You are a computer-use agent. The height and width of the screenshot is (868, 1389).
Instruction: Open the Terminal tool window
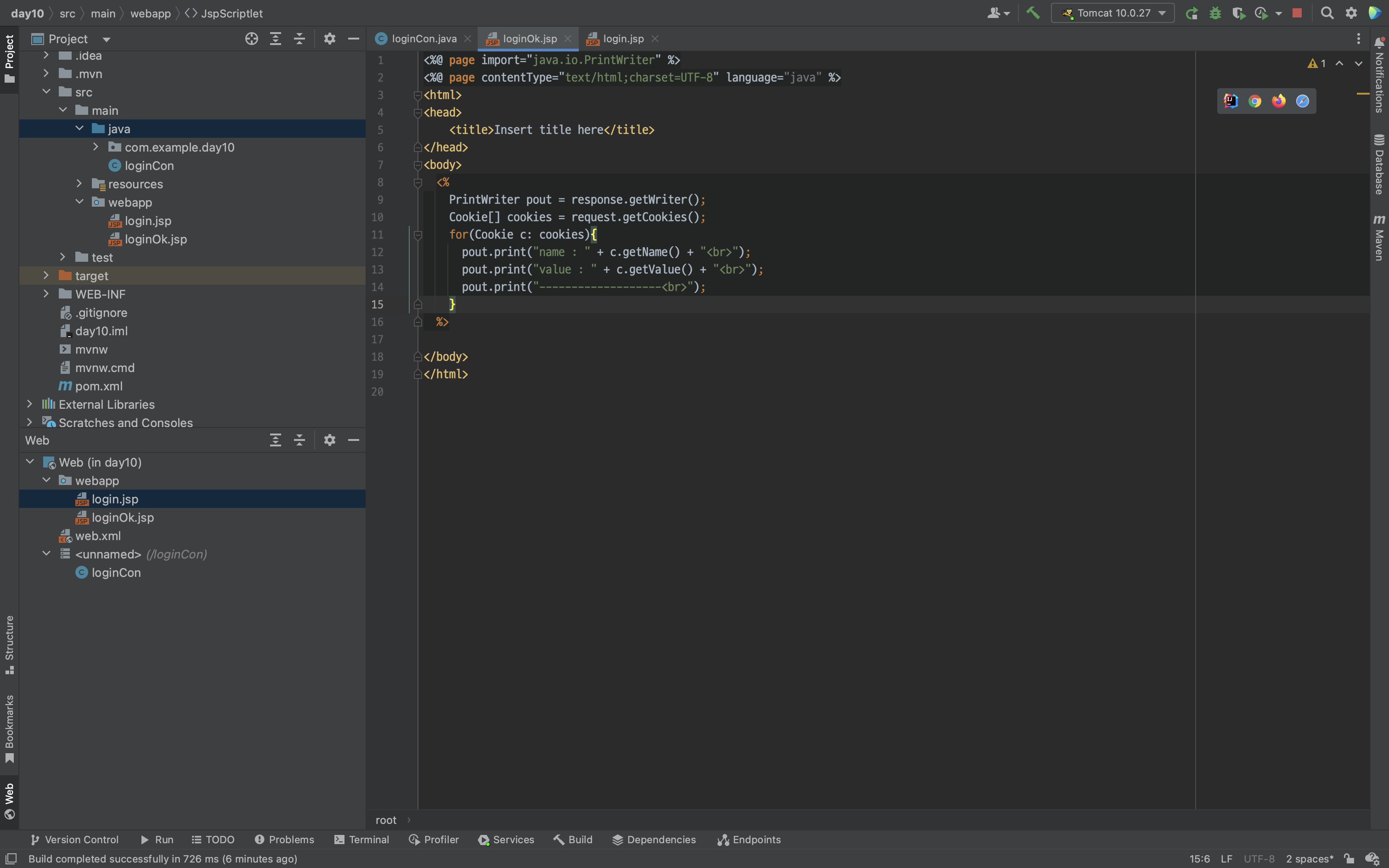click(361, 840)
